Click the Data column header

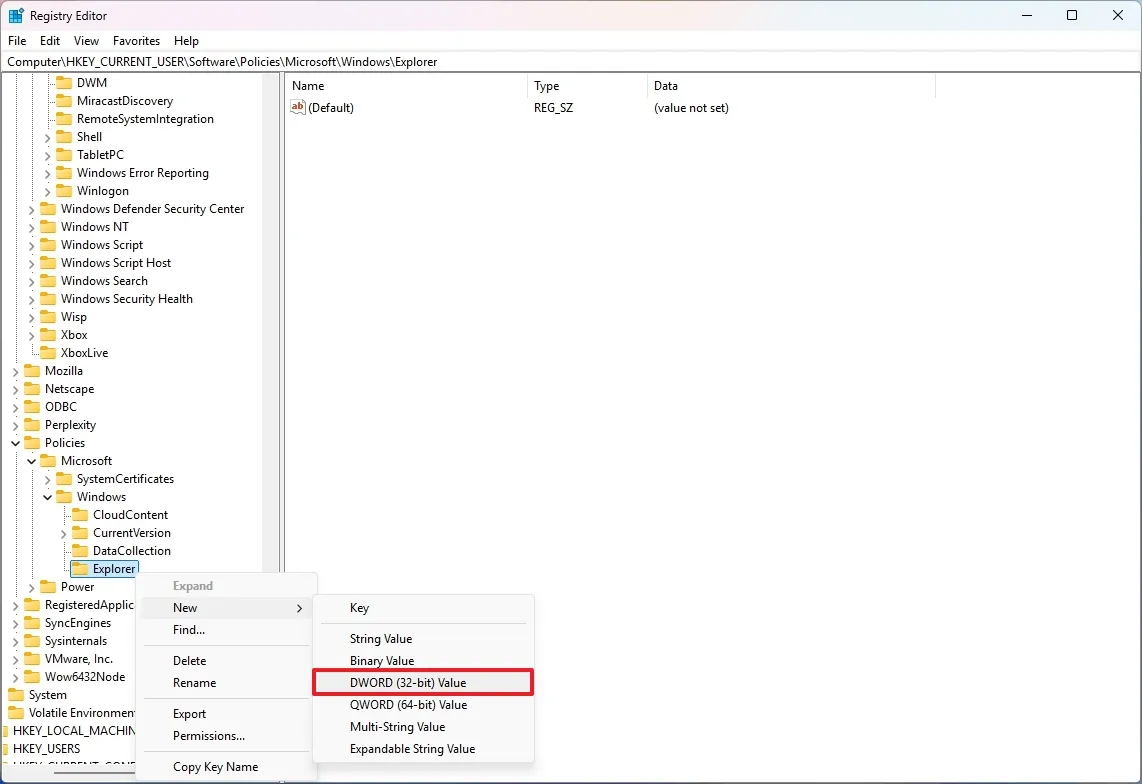pos(665,86)
